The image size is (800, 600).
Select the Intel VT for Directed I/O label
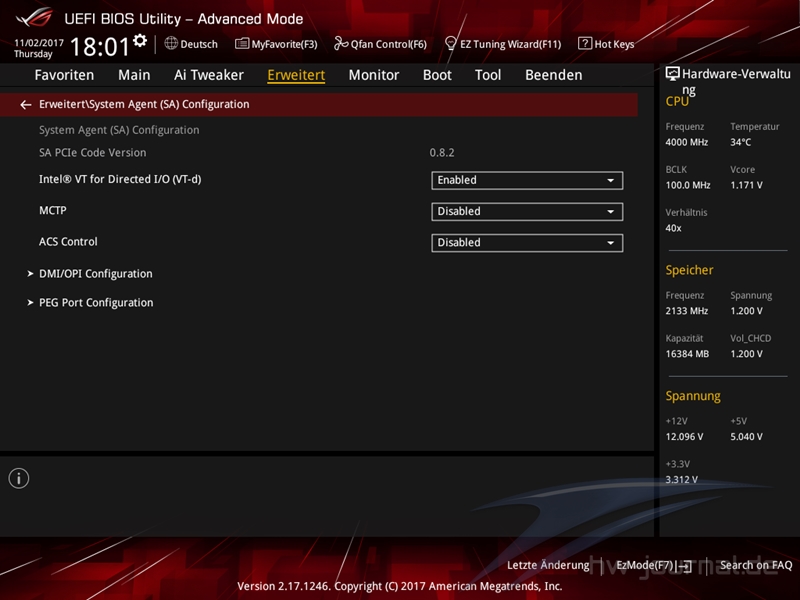(x=120, y=180)
